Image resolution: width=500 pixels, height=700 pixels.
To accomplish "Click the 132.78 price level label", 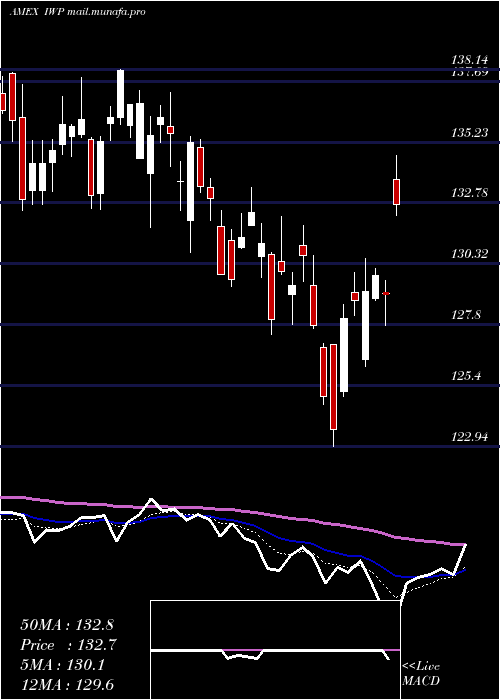I will (469, 193).
